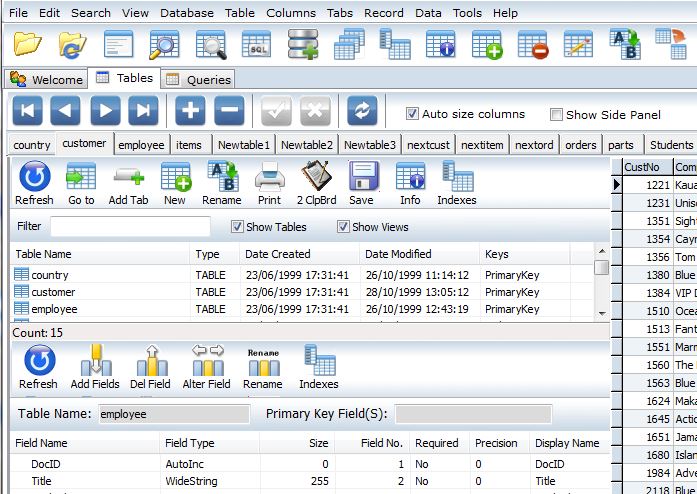Click the Add Tab icon
The image size is (697, 494).
pyautogui.click(x=128, y=184)
